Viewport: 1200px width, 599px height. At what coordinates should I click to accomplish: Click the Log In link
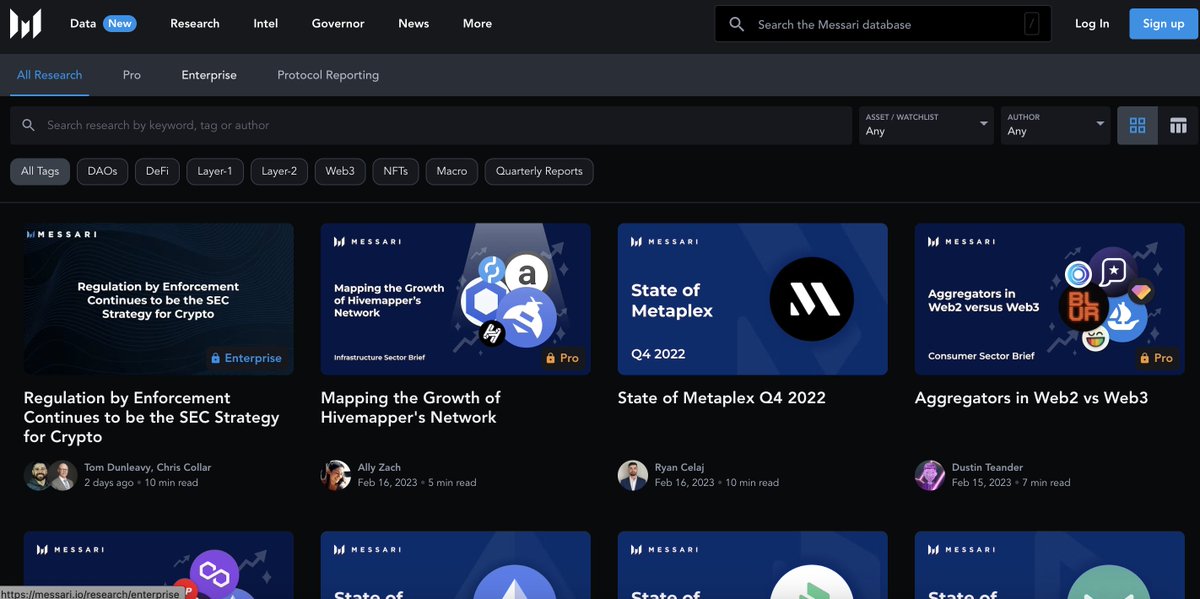tap(1092, 23)
